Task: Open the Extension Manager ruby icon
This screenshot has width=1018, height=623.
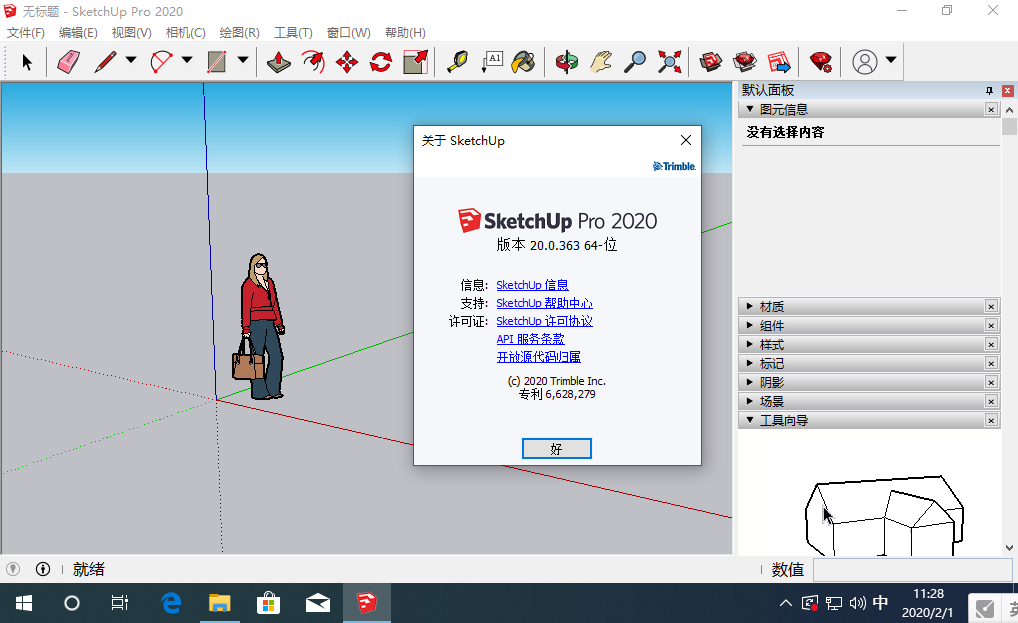Action: (x=821, y=62)
